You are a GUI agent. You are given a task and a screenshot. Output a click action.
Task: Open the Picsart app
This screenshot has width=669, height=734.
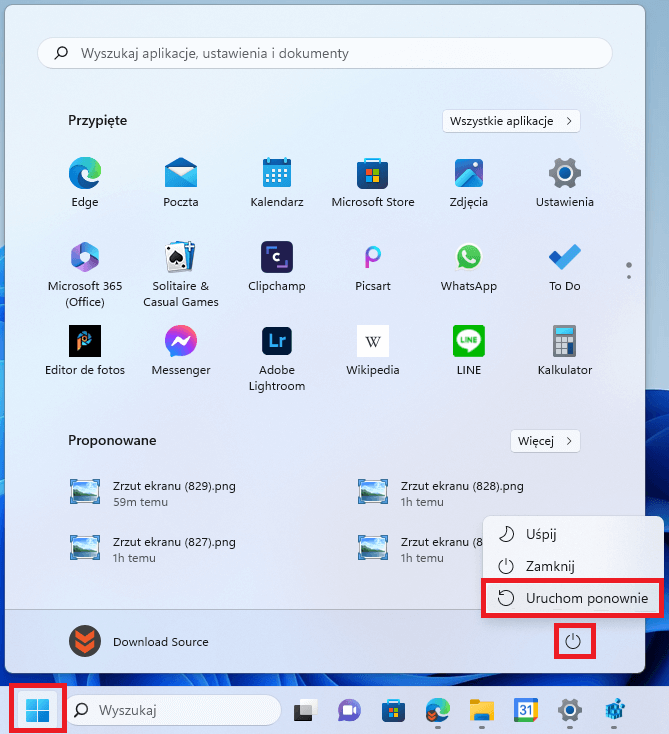[373, 267]
